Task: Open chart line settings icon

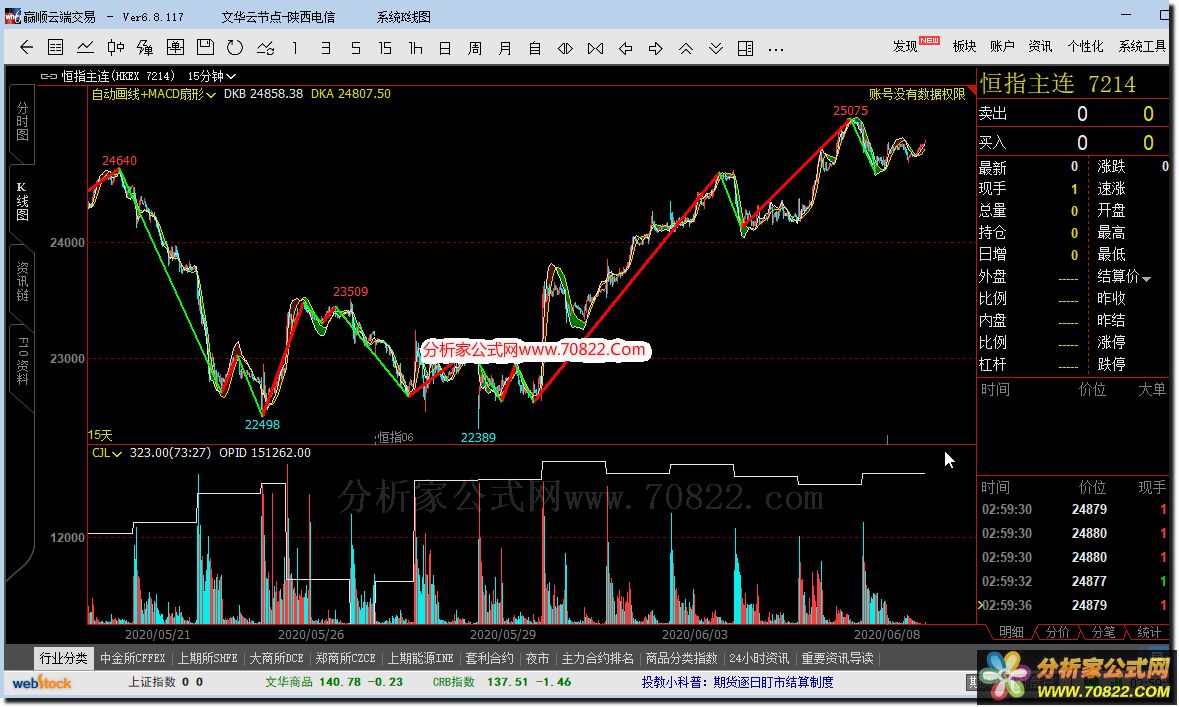Action: (265, 48)
